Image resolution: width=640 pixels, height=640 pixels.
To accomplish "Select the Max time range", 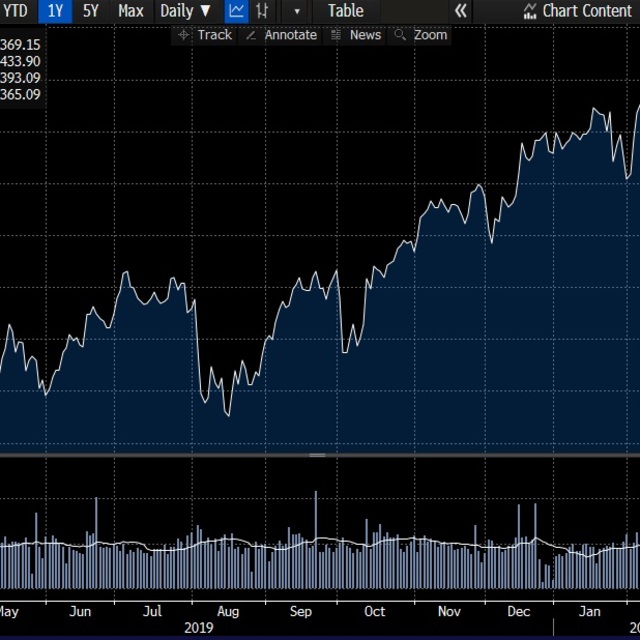I will coord(130,11).
